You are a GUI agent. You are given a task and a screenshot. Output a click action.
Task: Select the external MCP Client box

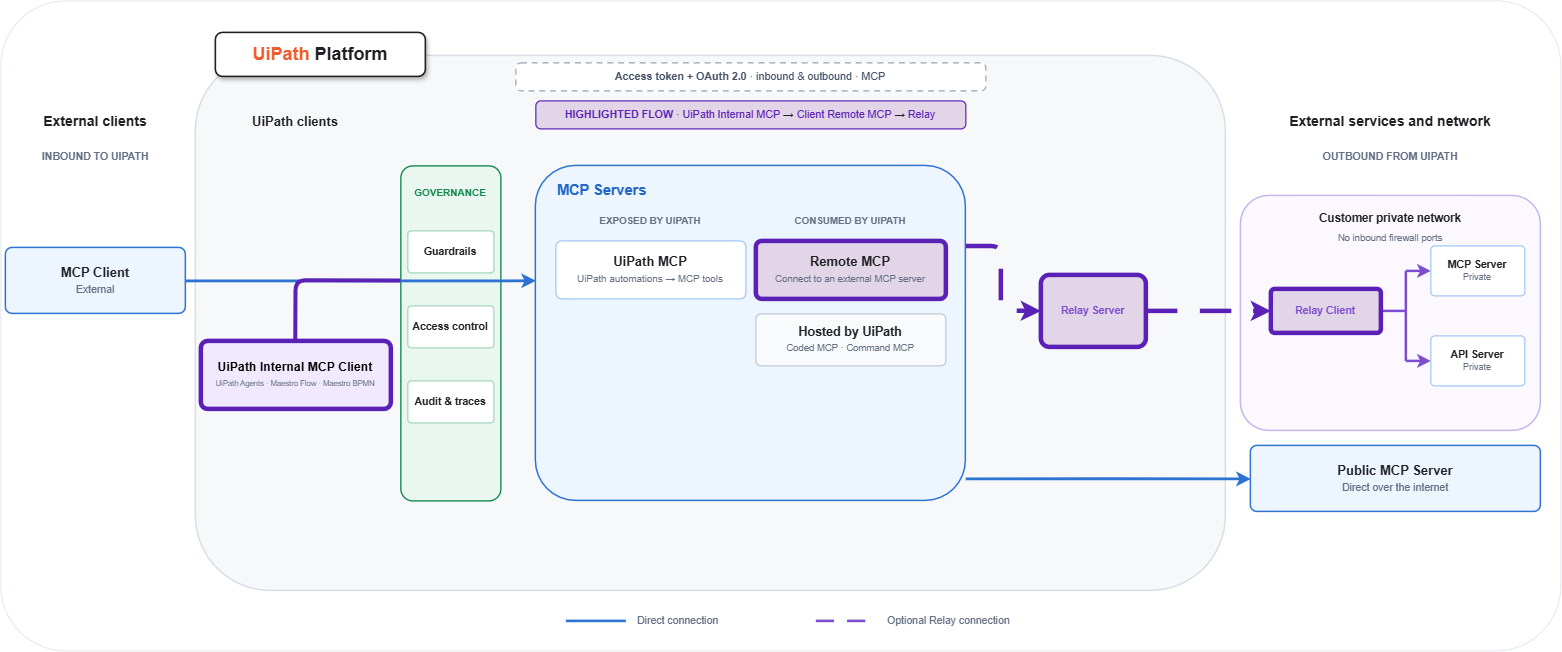[x=95, y=280]
